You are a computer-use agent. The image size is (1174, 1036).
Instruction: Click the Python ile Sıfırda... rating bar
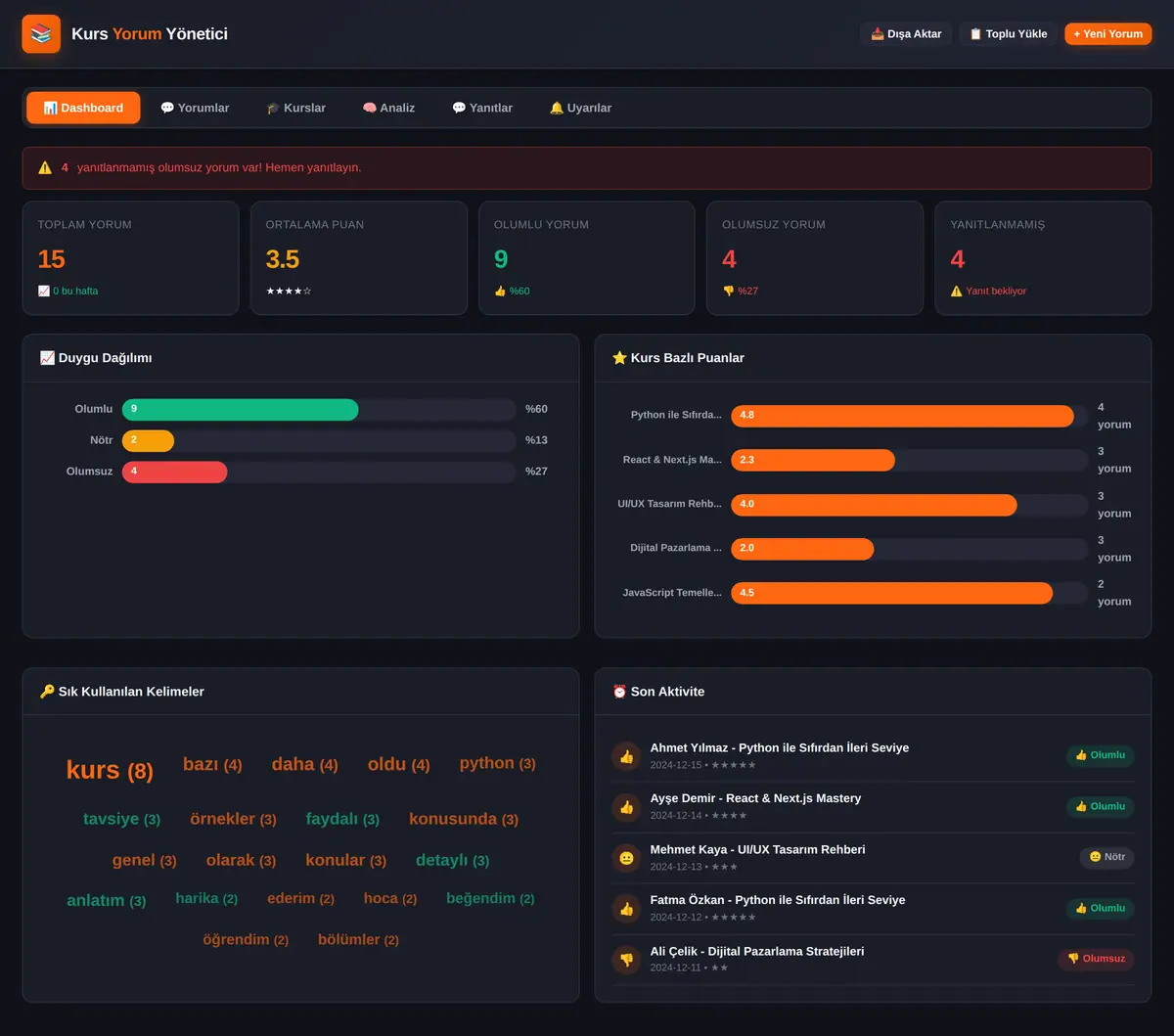click(902, 416)
